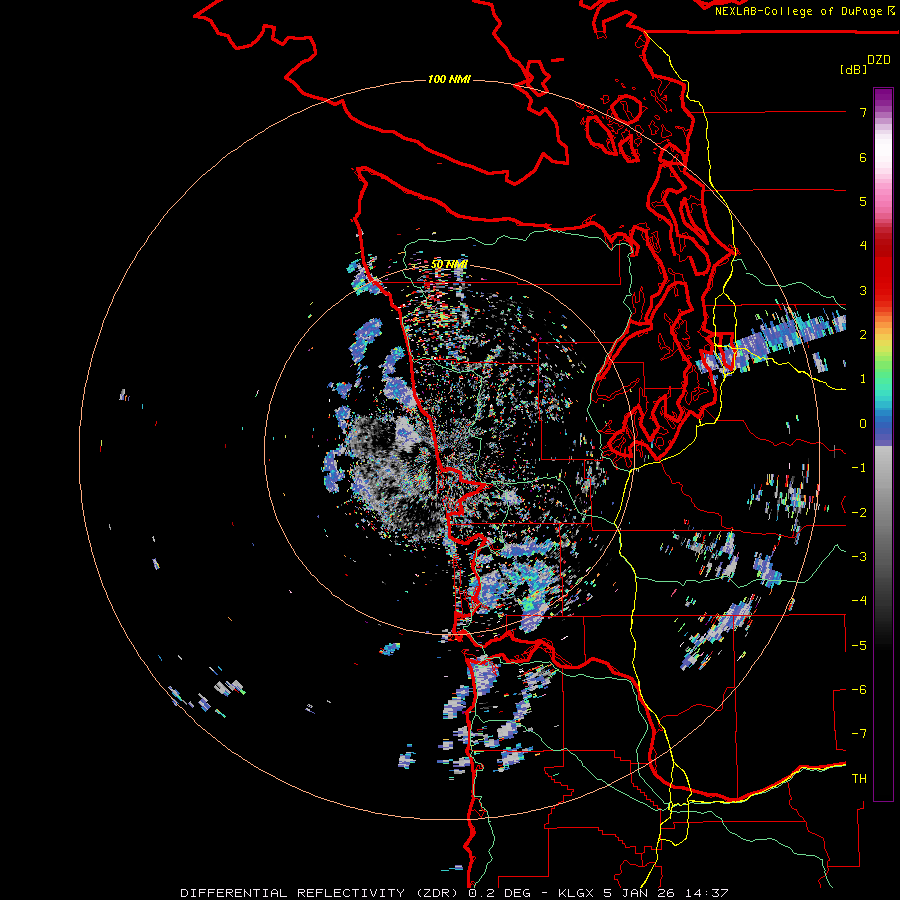Click the 2 value on the dB scale
The image size is (900, 900).
(x=863, y=335)
